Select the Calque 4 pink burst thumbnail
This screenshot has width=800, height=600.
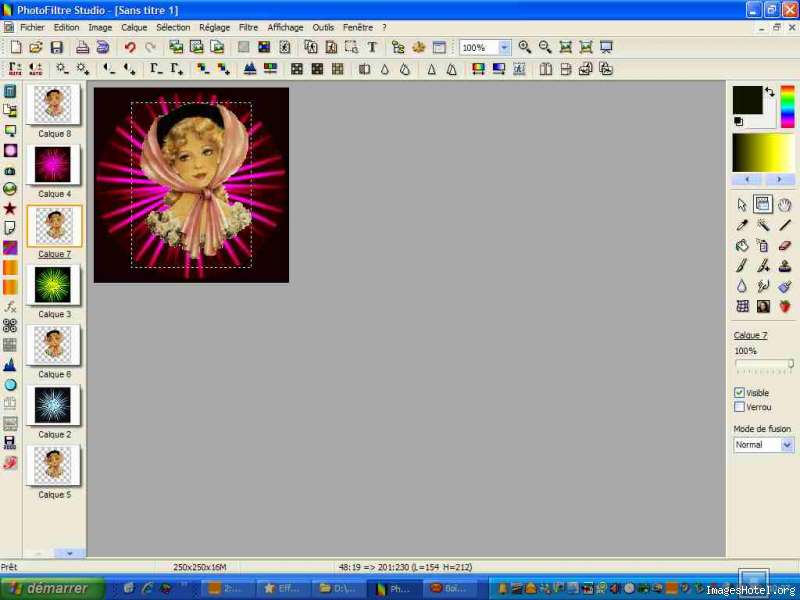pos(54,164)
